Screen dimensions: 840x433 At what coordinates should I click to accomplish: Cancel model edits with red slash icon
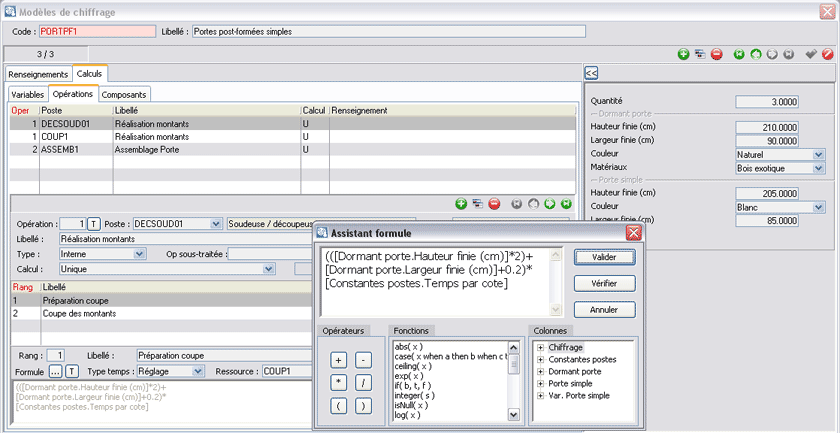click(828, 54)
